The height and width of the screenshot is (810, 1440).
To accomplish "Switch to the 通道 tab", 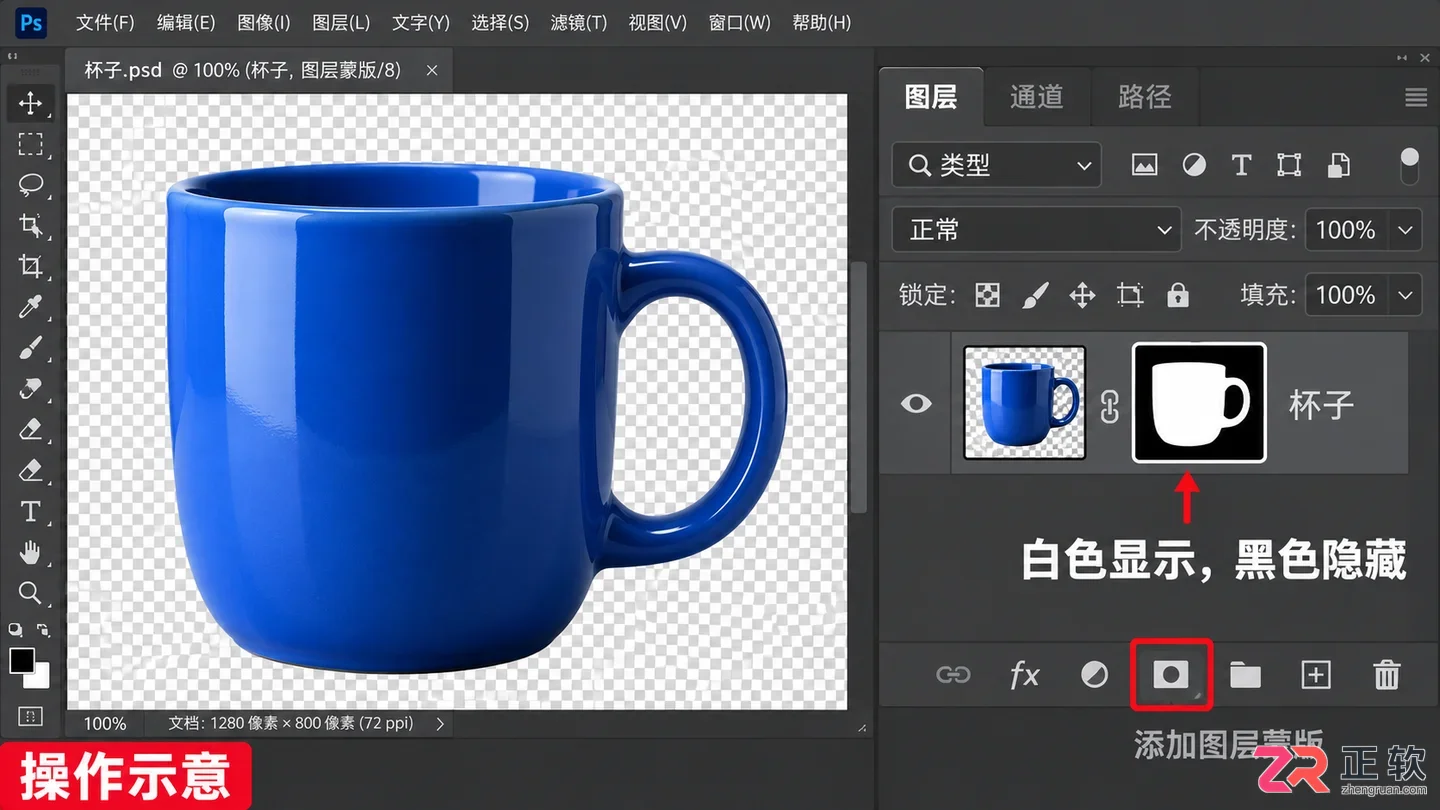I will tap(1036, 97).
